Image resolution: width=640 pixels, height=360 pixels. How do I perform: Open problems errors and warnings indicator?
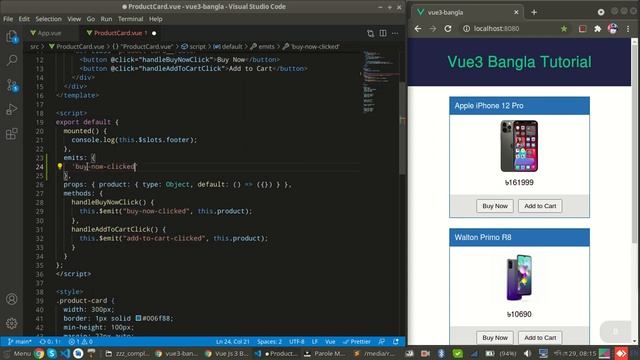tap(80, 341)
